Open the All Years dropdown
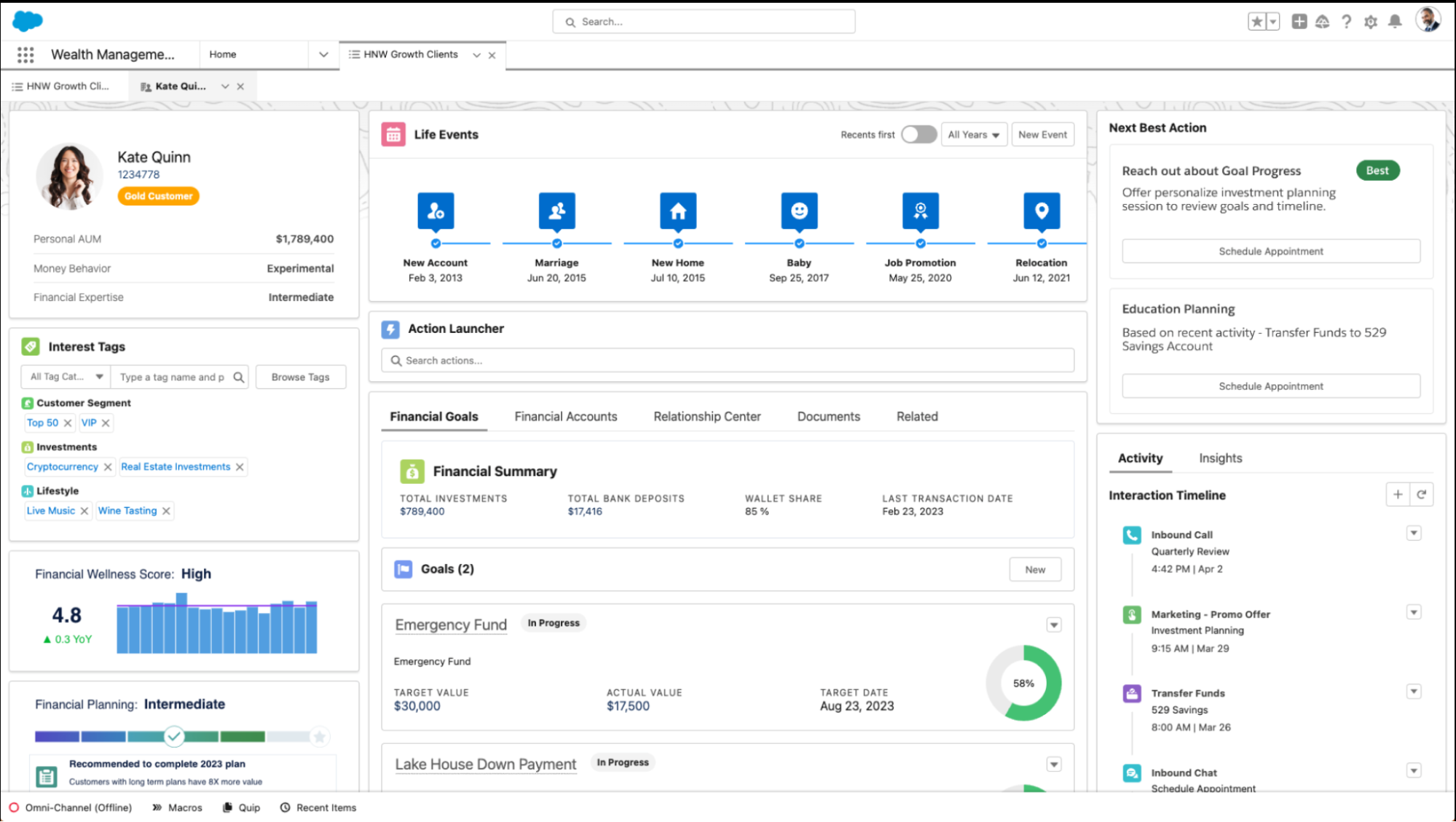 point(974,134)
